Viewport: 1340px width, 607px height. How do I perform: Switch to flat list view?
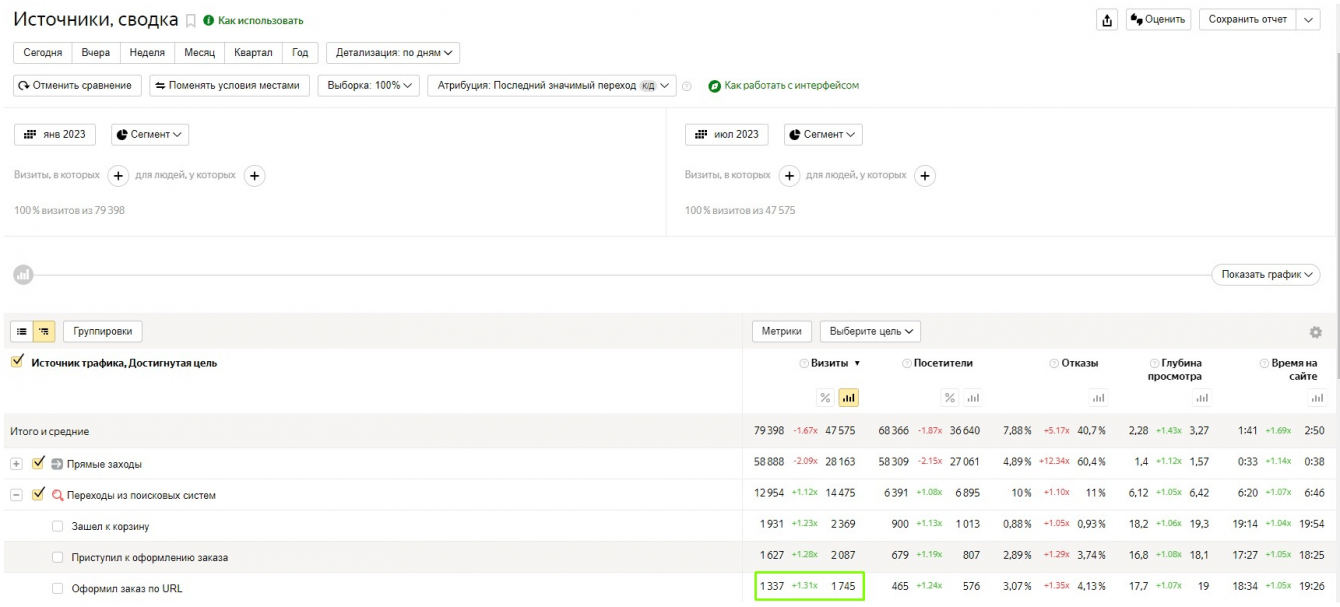(22, 331)
